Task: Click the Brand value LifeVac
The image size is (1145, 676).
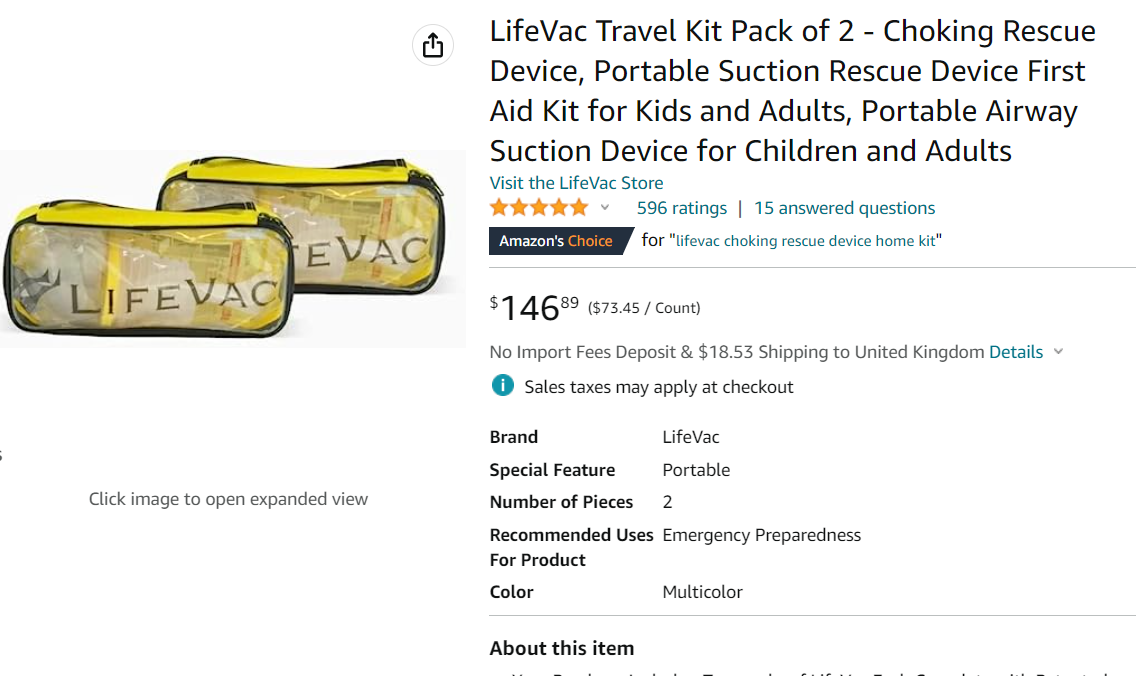Action: pyautogui.click(x=691, y=437)
